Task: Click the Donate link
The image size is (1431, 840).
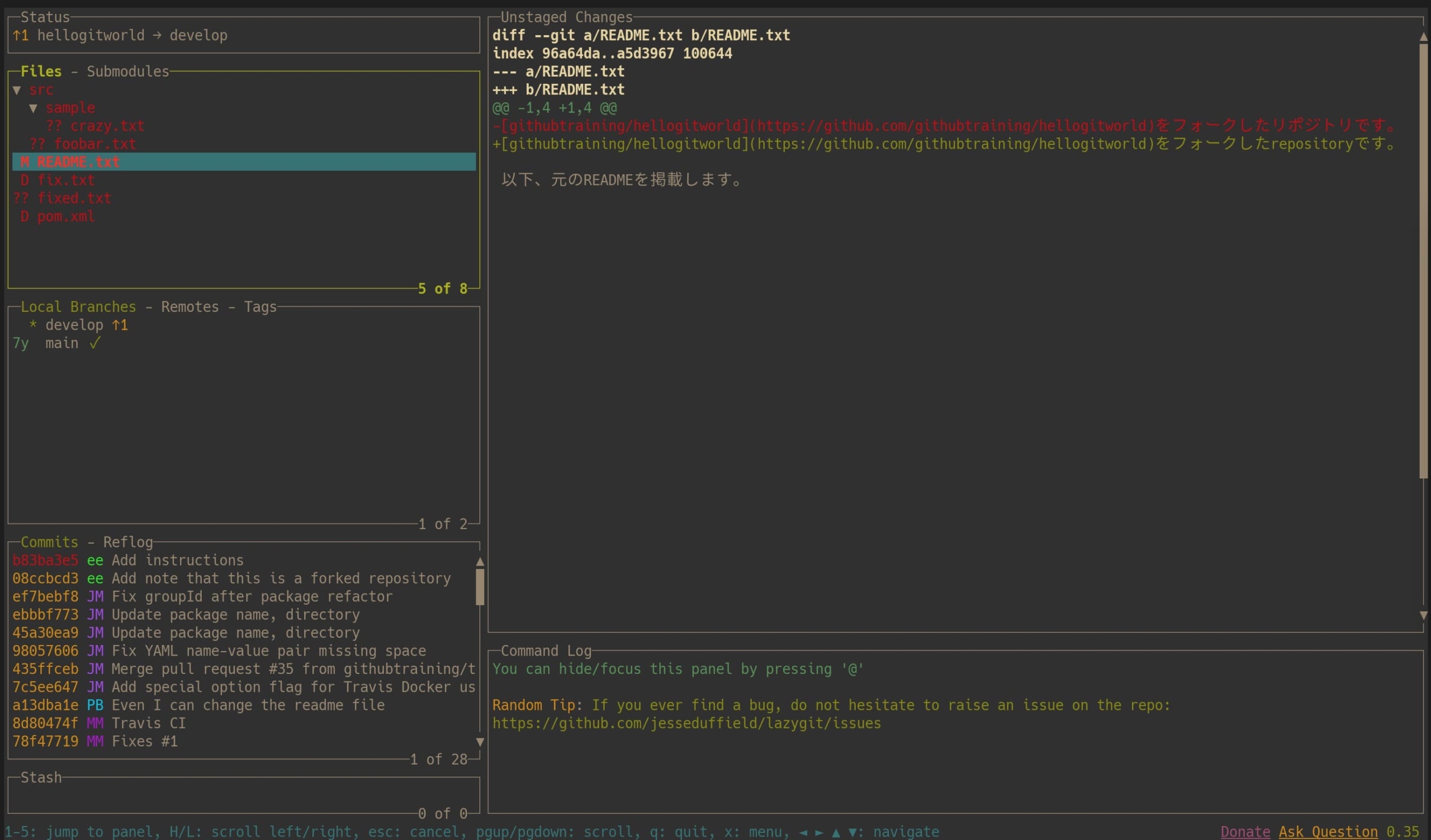Action: point(1244,832)
